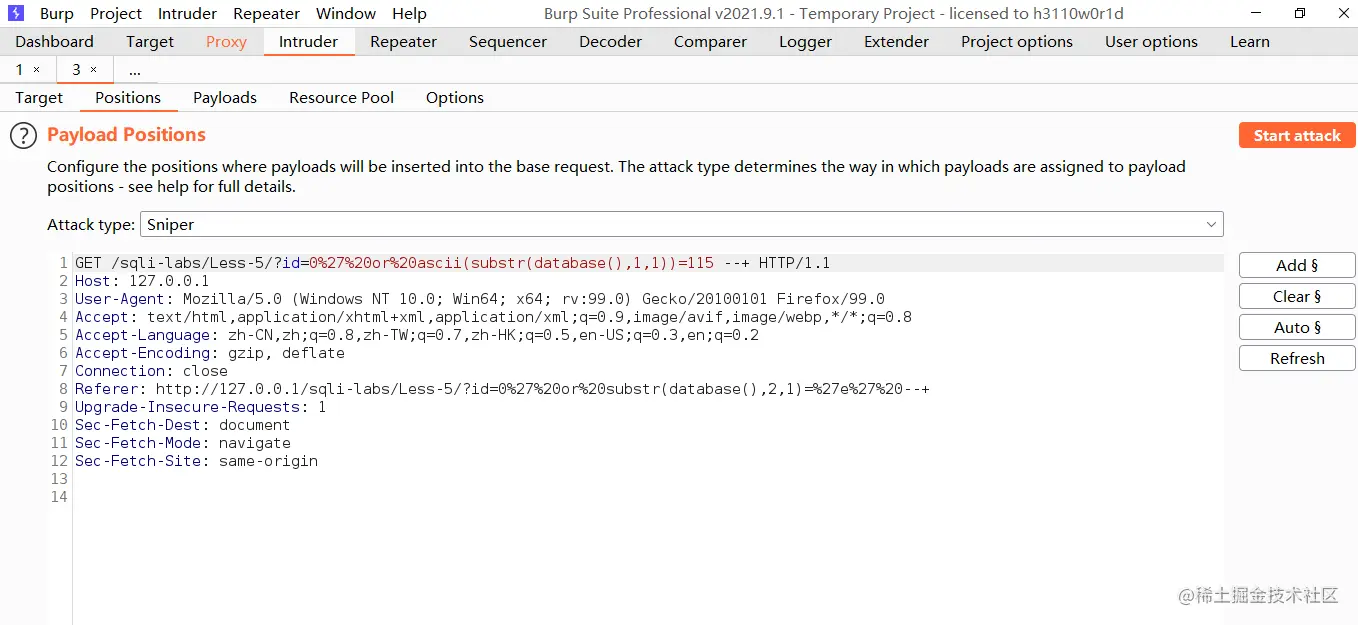
Task: Select Intruder attack tab 1
Action: [19, 70]
